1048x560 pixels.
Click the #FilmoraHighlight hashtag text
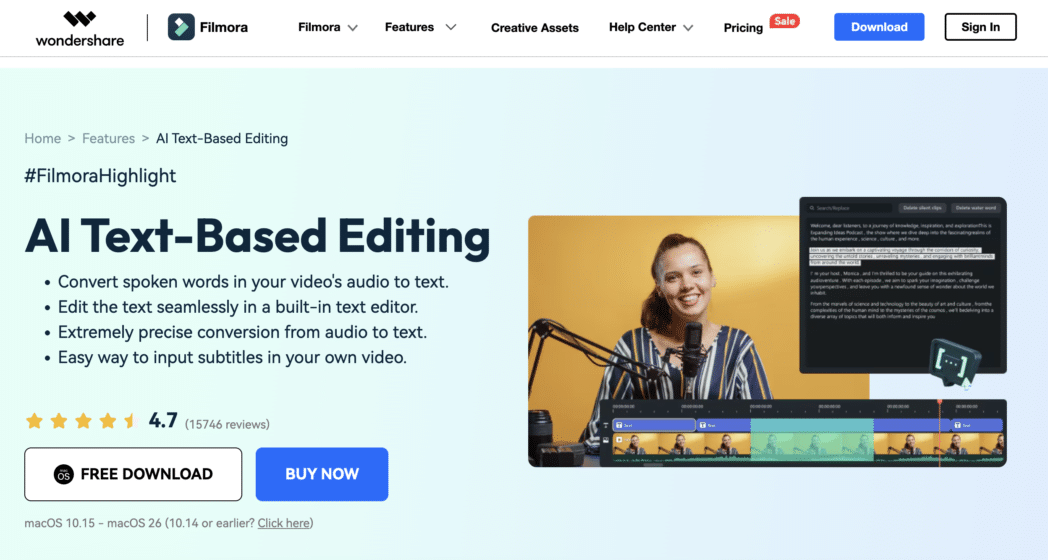click(x=100, y=176)
